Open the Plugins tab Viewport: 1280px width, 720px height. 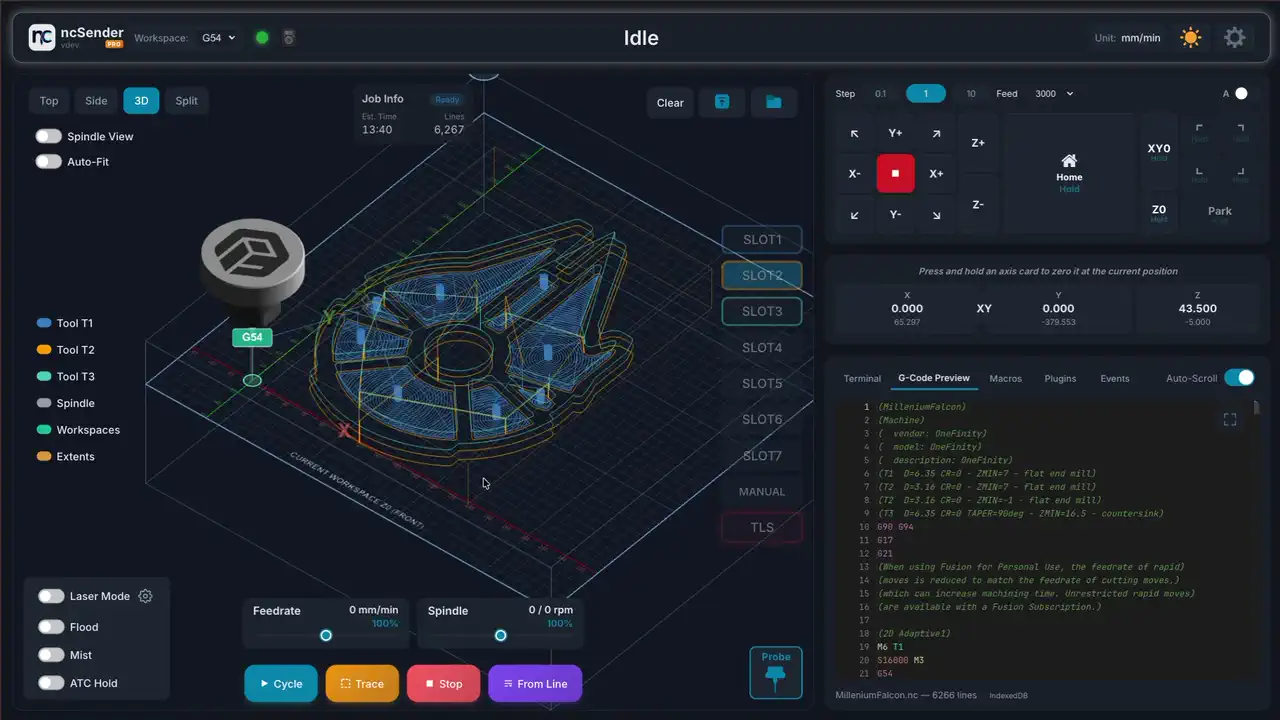(1060, 378)
